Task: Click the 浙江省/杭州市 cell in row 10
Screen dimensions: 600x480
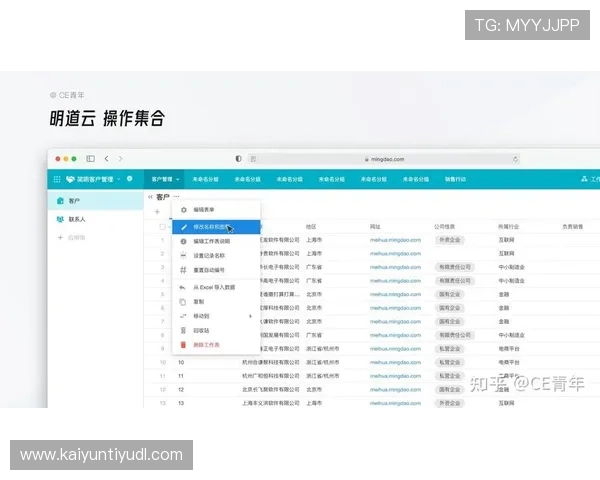Action: click(x=323, y=362)
